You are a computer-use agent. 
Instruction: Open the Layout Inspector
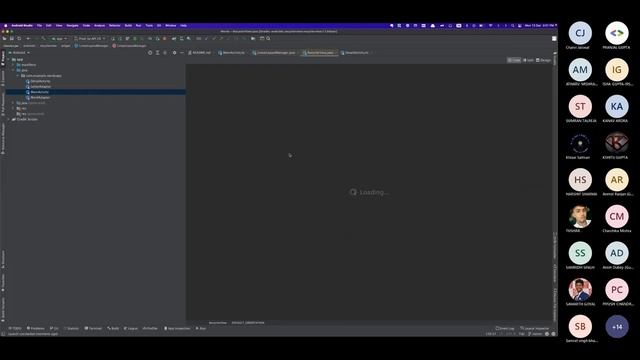pyautogui.click(x=535, y=328)
